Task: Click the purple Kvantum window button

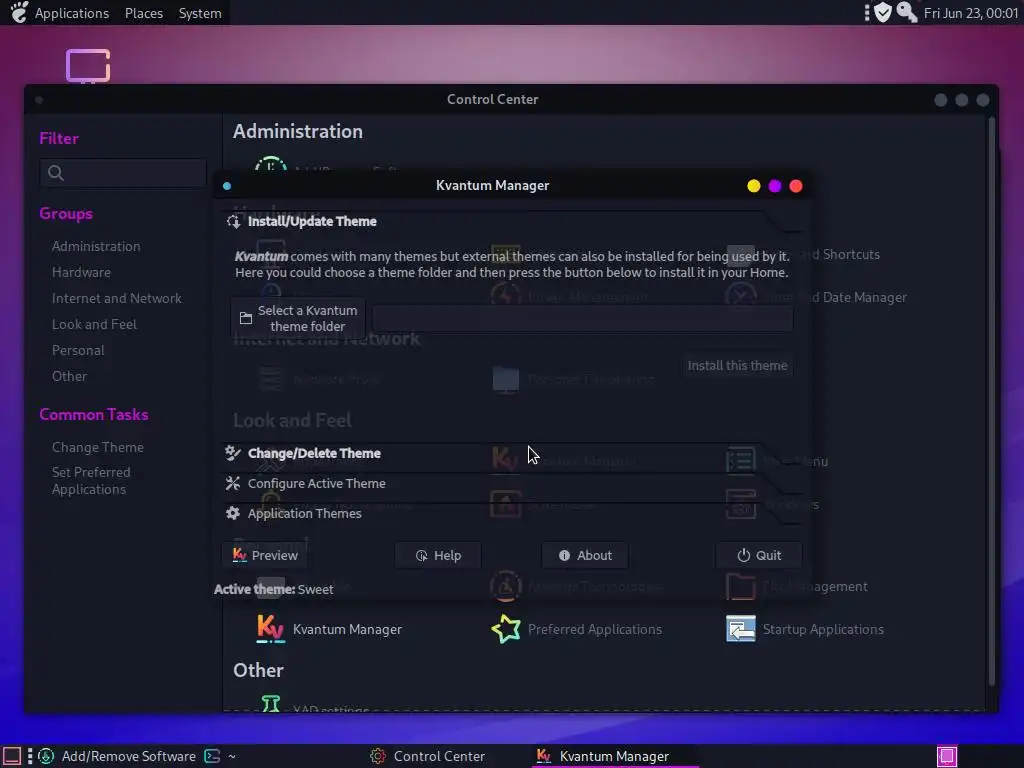Action: [775, 186]
